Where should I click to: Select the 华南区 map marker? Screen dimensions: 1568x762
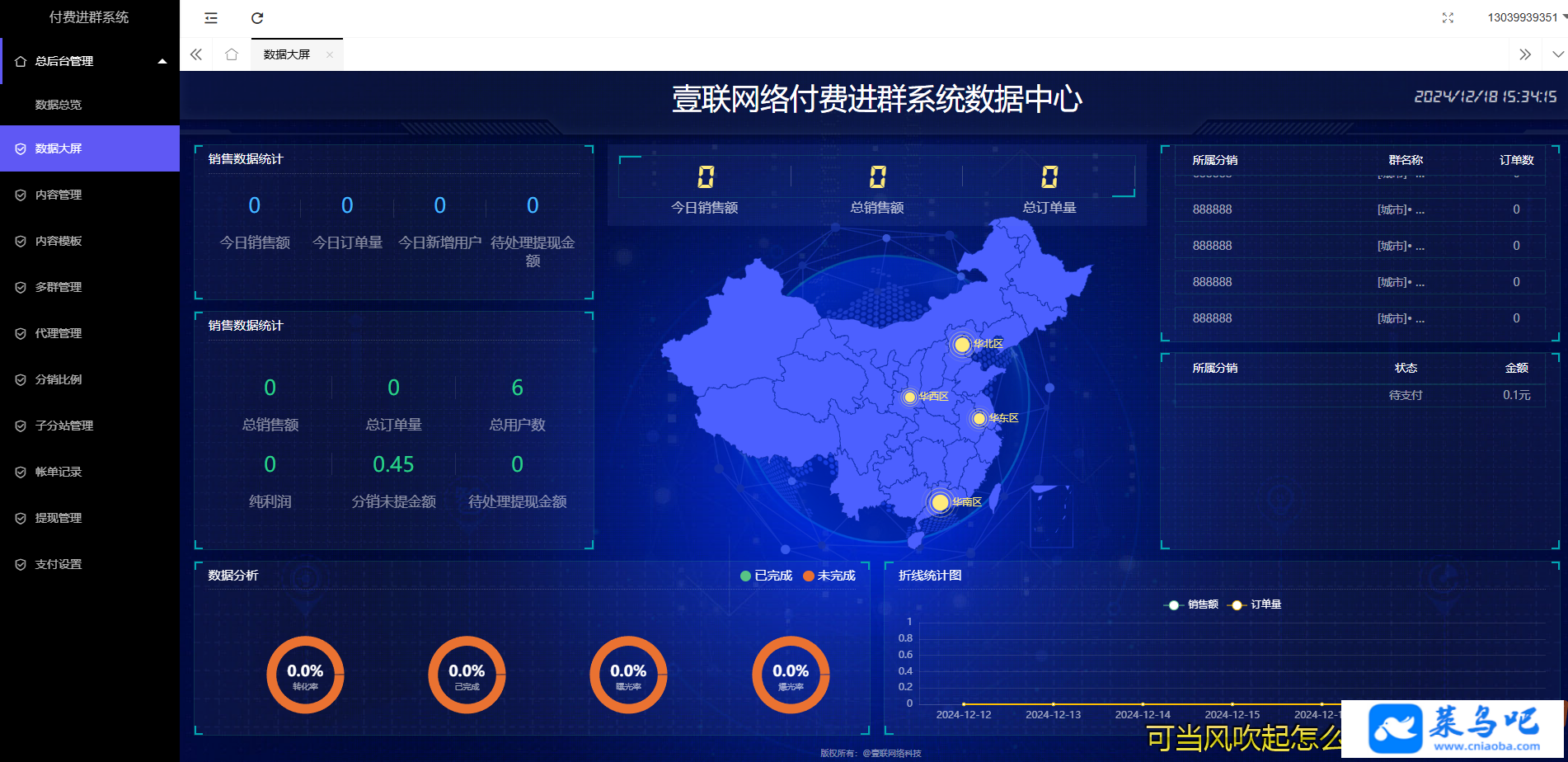click(x=940, y=502)
